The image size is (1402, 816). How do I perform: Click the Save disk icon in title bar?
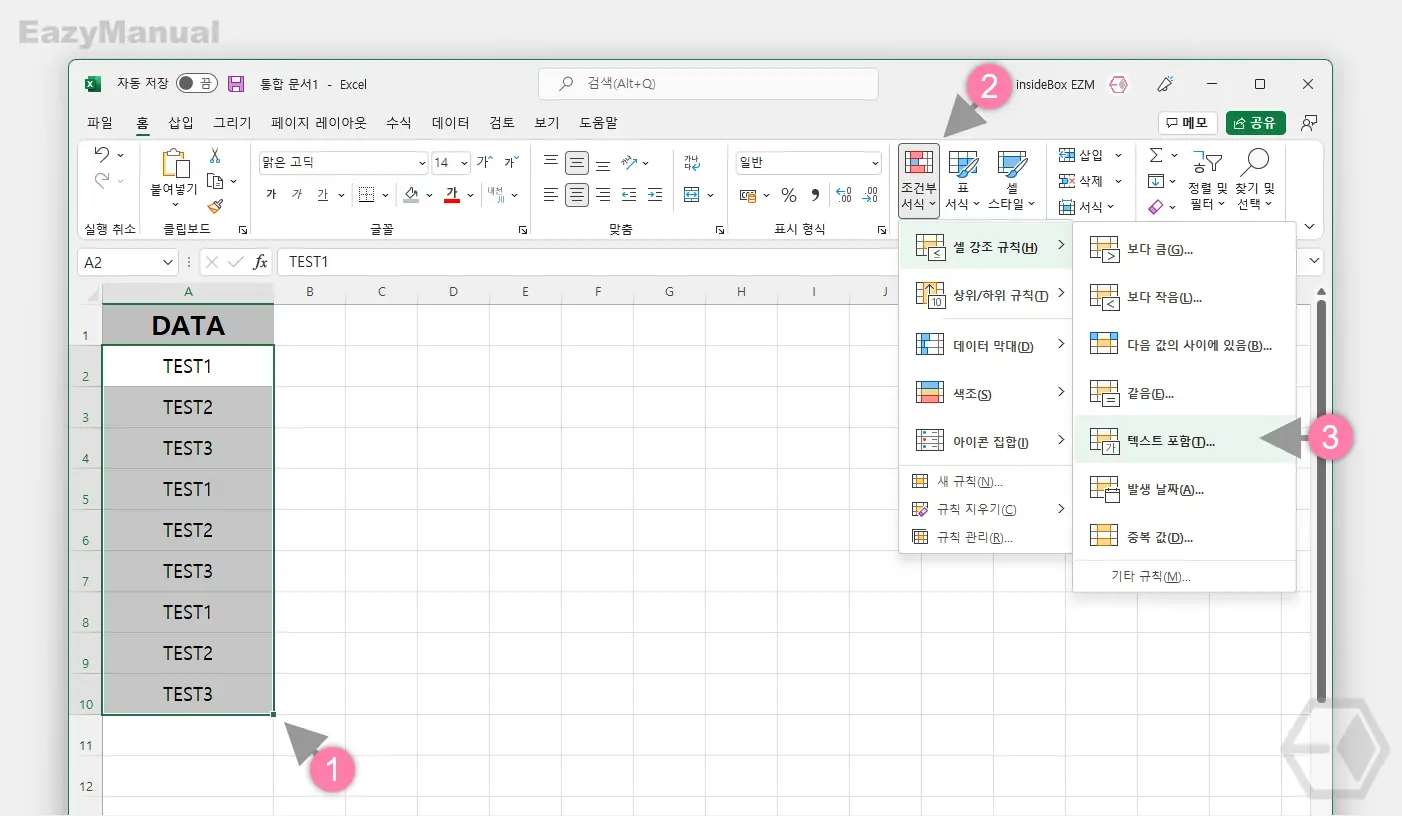[236, 84]
